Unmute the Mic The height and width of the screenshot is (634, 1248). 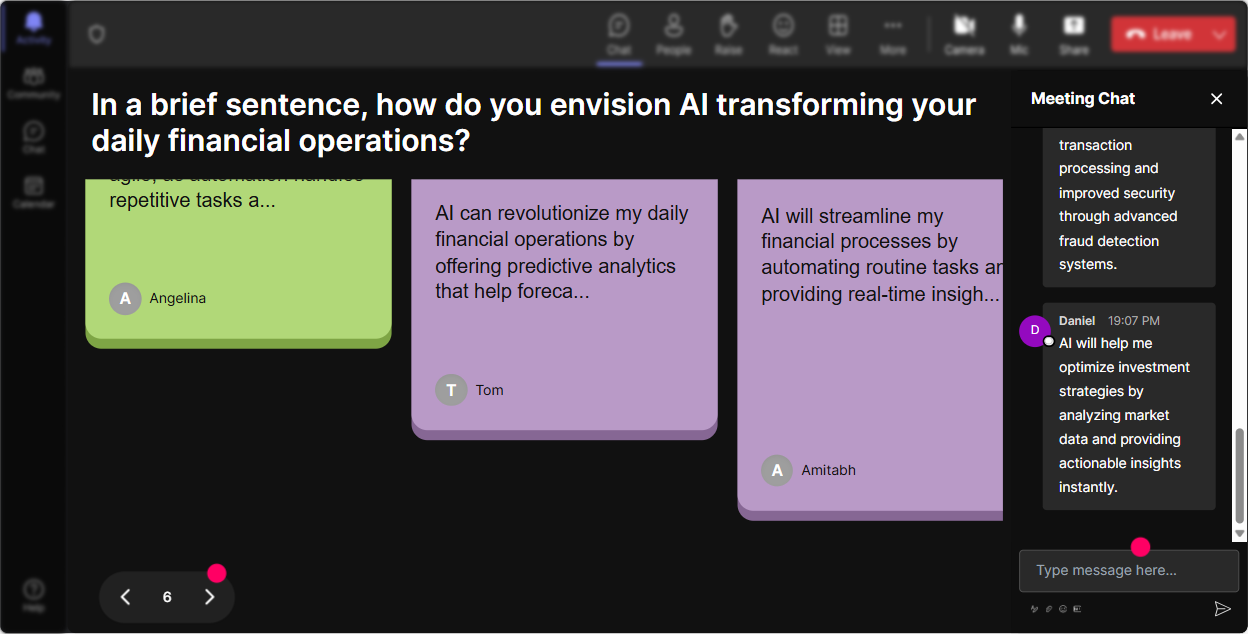(x=1019, y=34)
